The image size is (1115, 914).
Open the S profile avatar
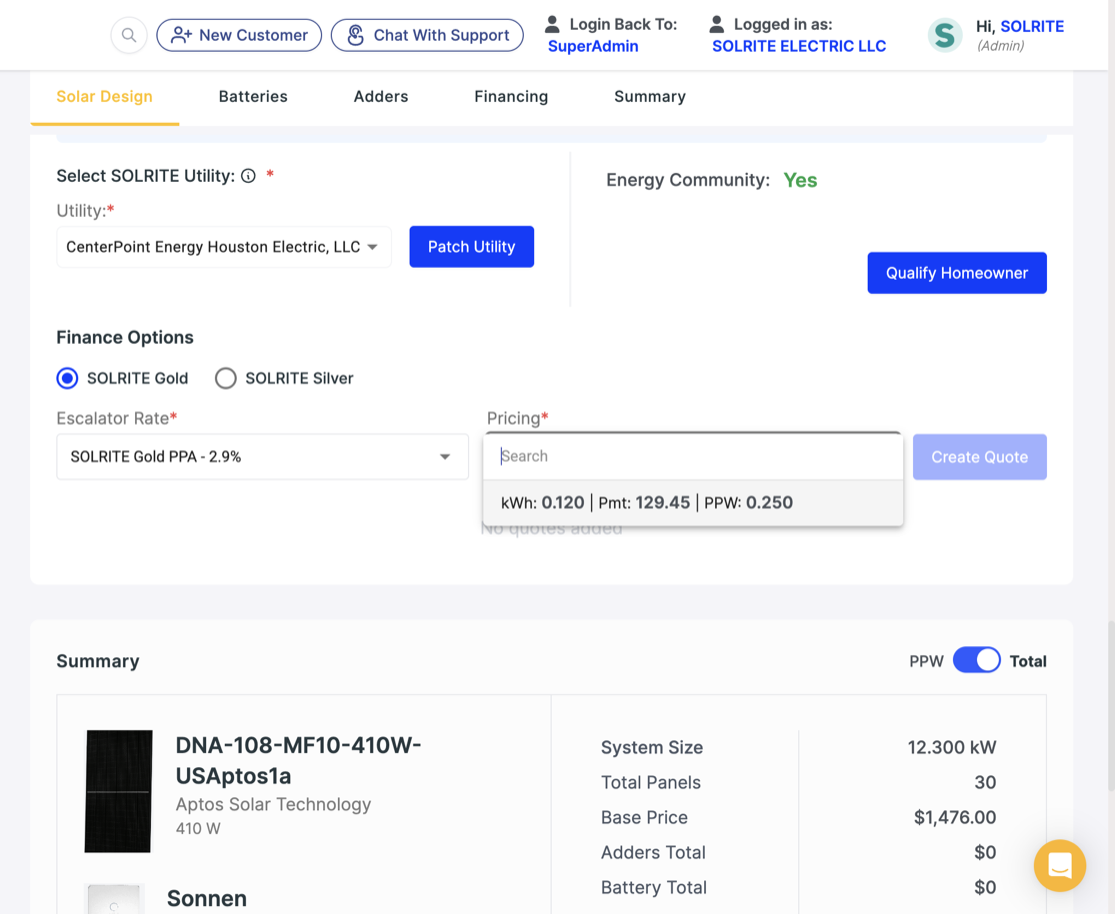pos(945,35)
